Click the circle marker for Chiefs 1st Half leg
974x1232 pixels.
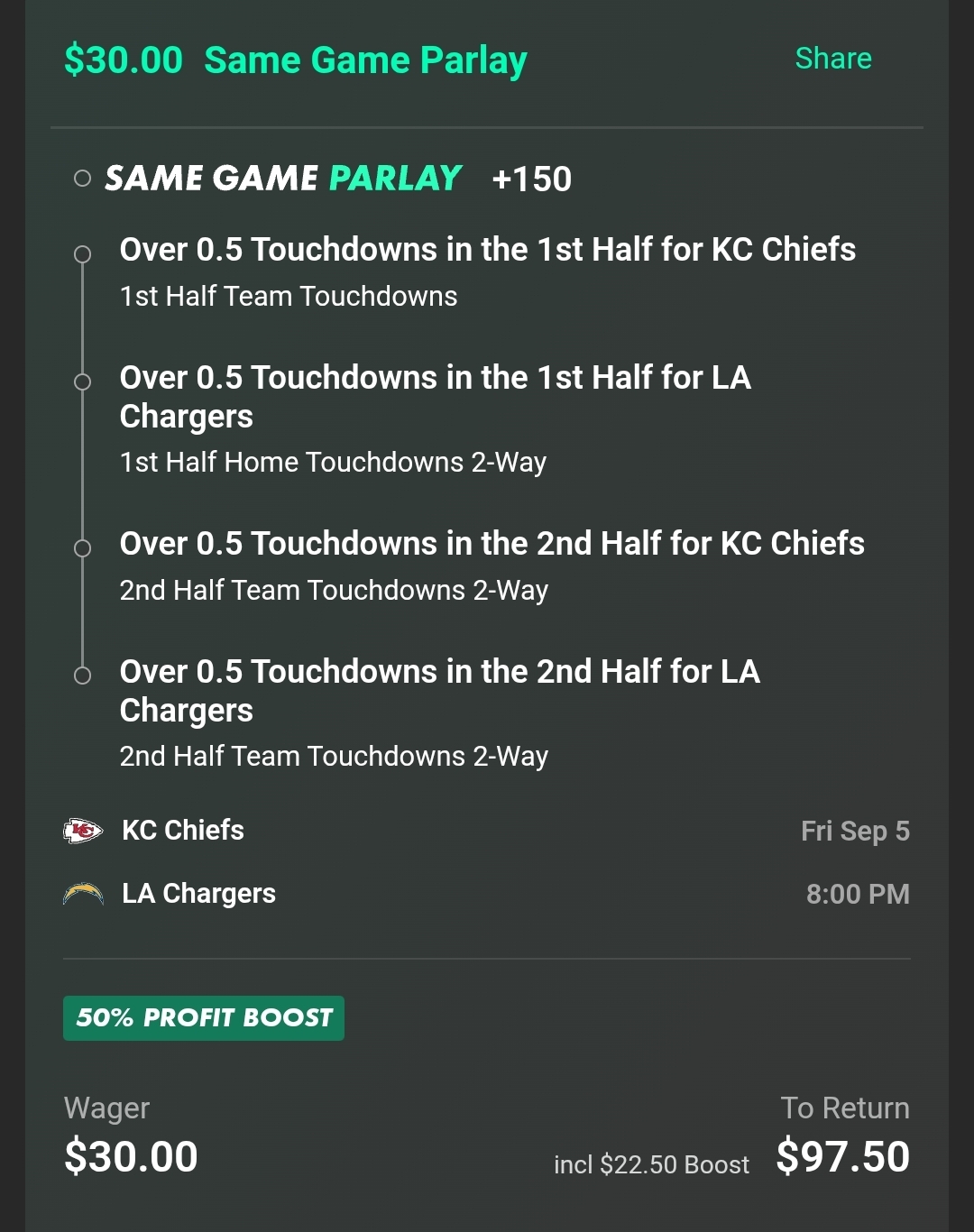click(82, 254)
